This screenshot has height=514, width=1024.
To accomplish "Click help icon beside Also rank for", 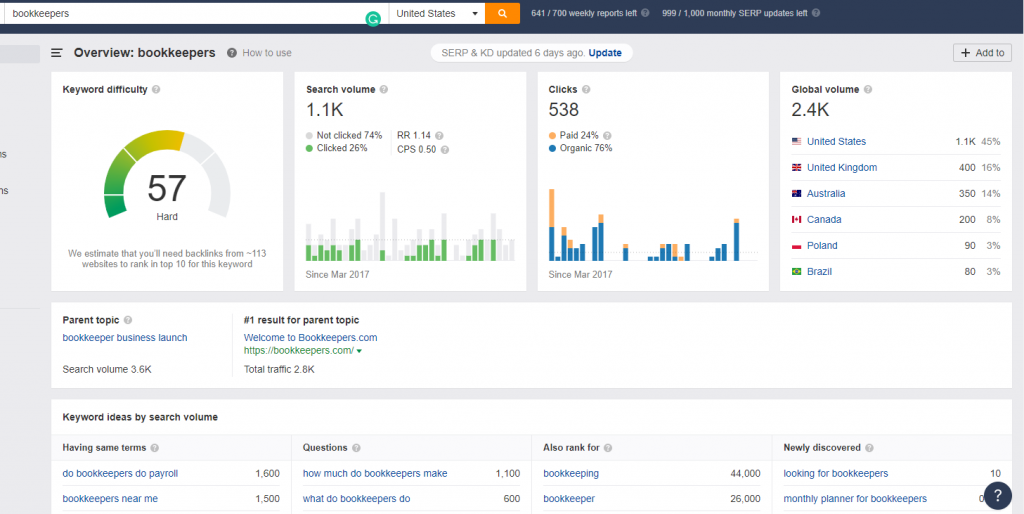I will click(607, 448).
